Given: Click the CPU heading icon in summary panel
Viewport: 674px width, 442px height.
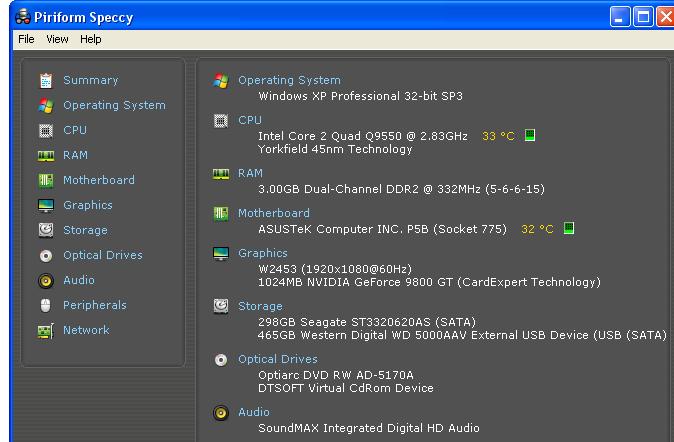Looking at the screenshot, I should coord(221,120).
